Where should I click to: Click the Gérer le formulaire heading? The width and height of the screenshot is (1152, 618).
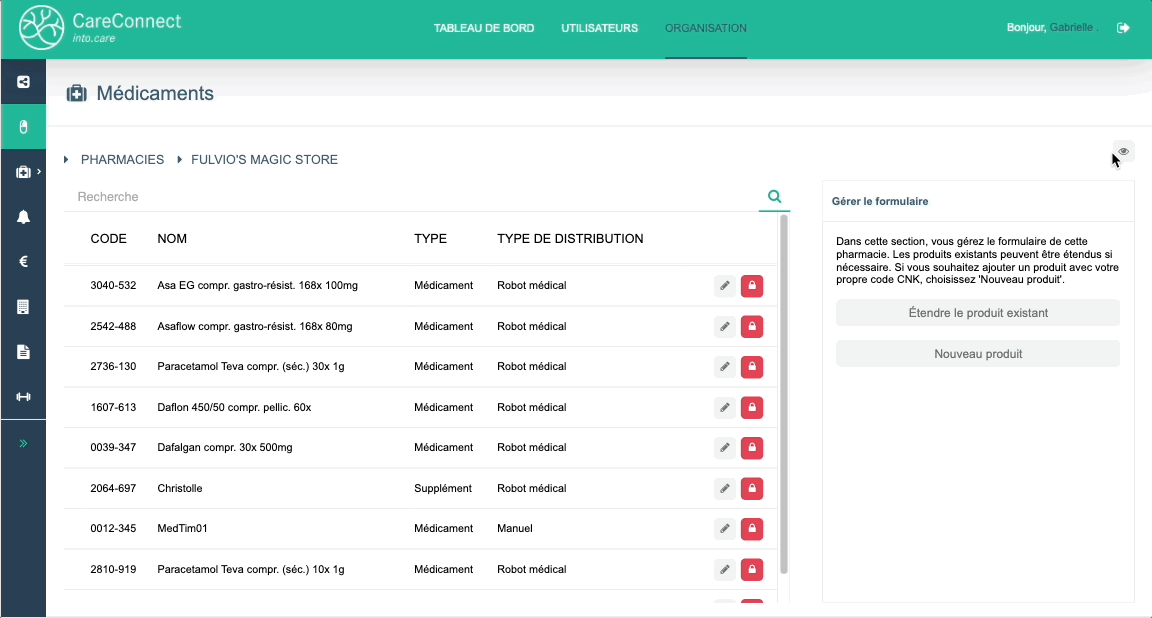[880, 201]
